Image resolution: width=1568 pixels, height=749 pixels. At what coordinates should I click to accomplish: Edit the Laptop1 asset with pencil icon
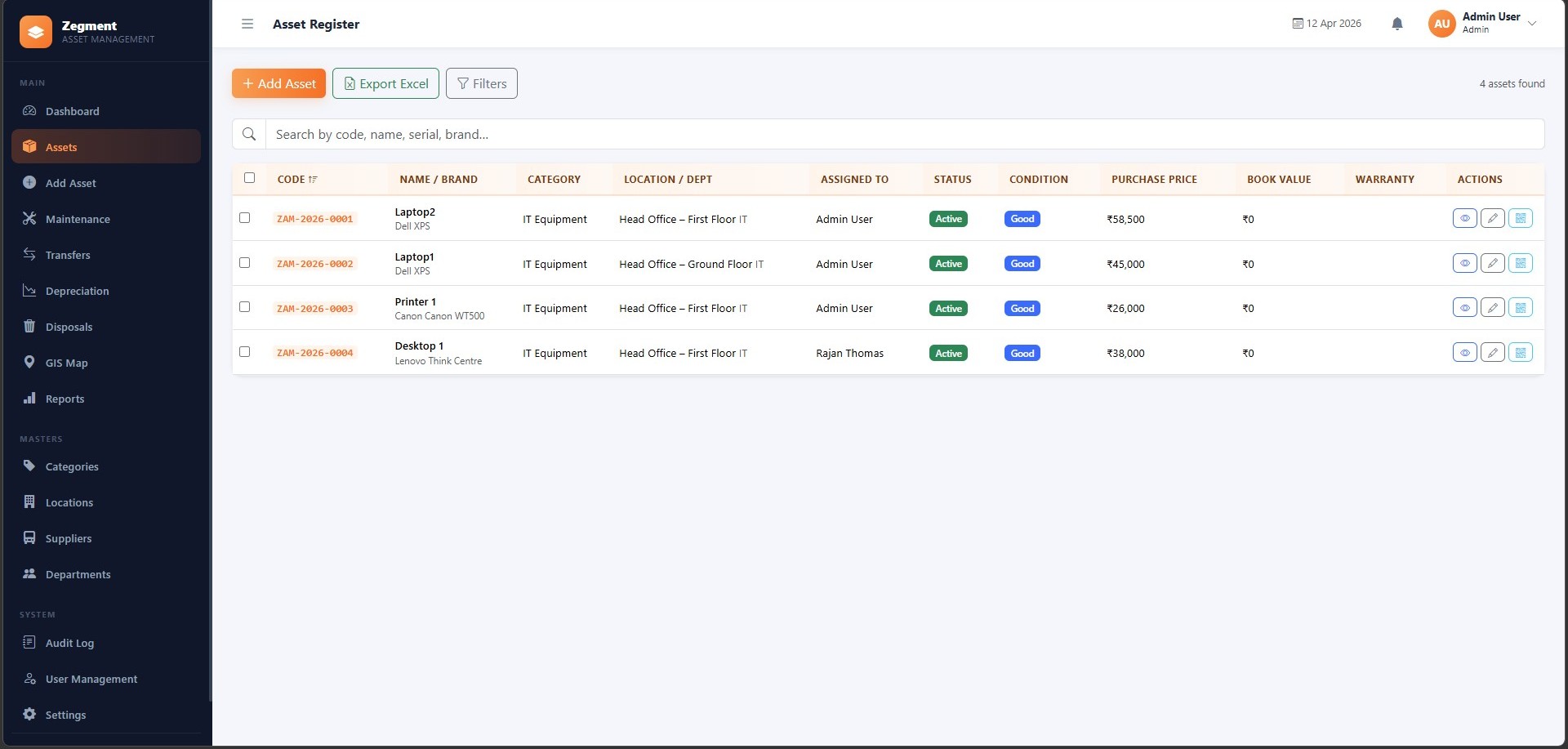1492,264
